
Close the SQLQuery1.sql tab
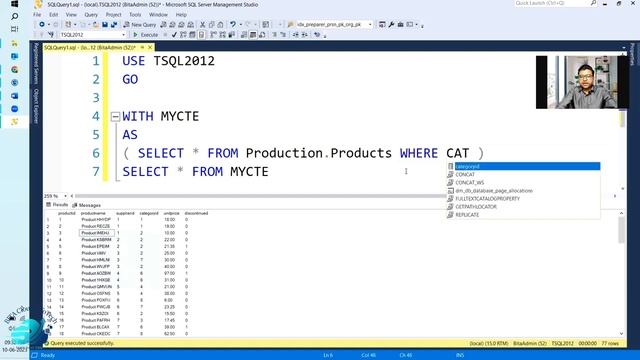click(150, 47)
